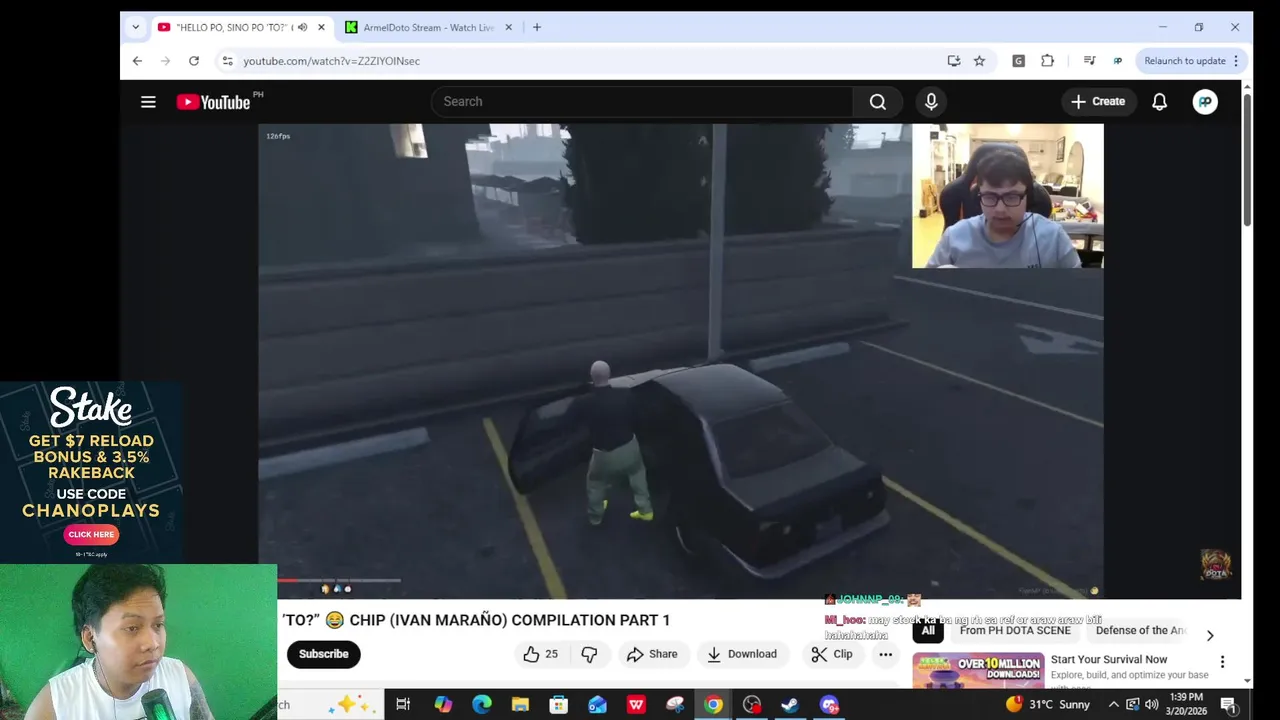Open Outlook mail from taskbar
1280x720 pixels.
coord(597,705)
